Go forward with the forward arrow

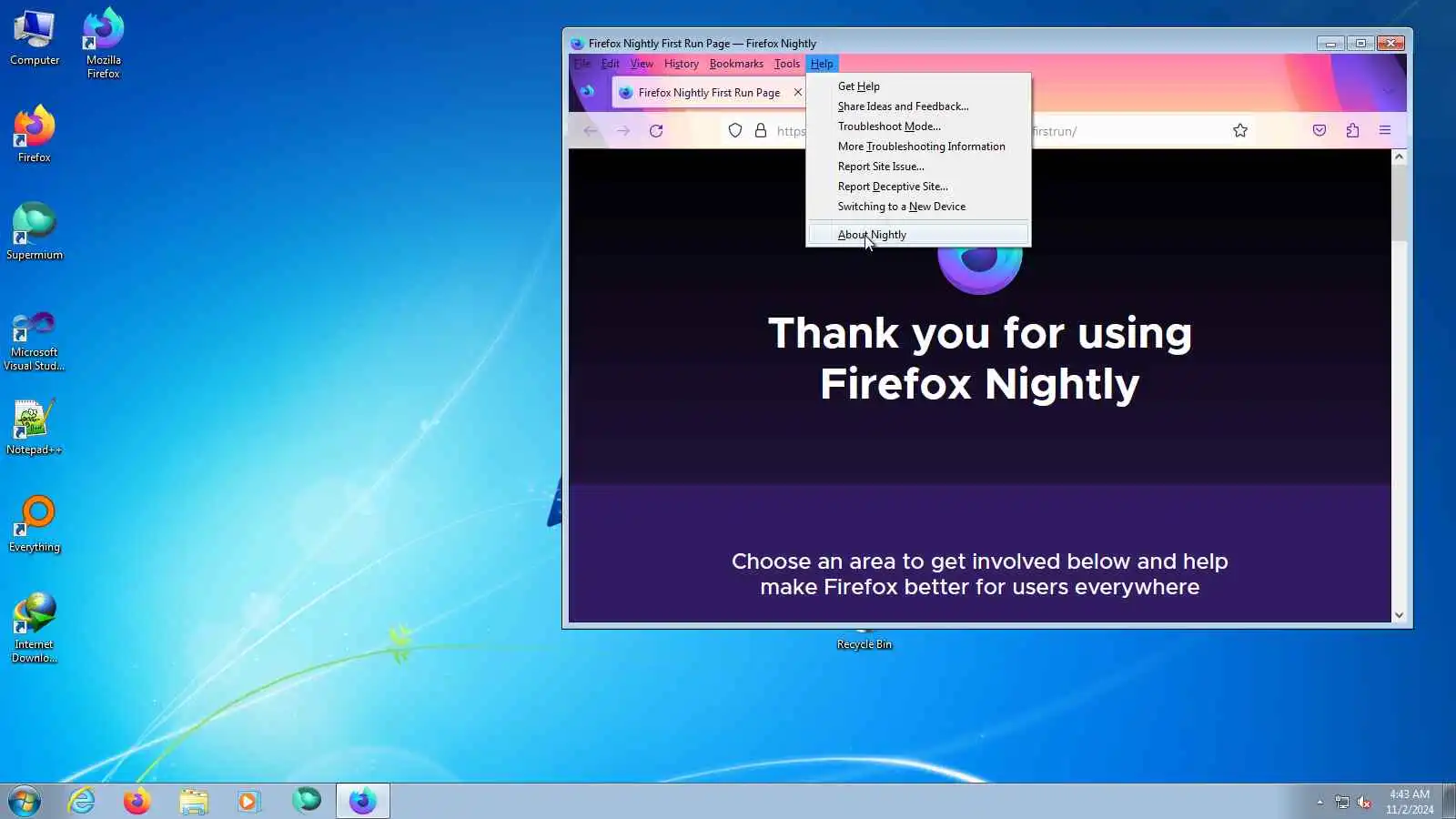[623, 131]
